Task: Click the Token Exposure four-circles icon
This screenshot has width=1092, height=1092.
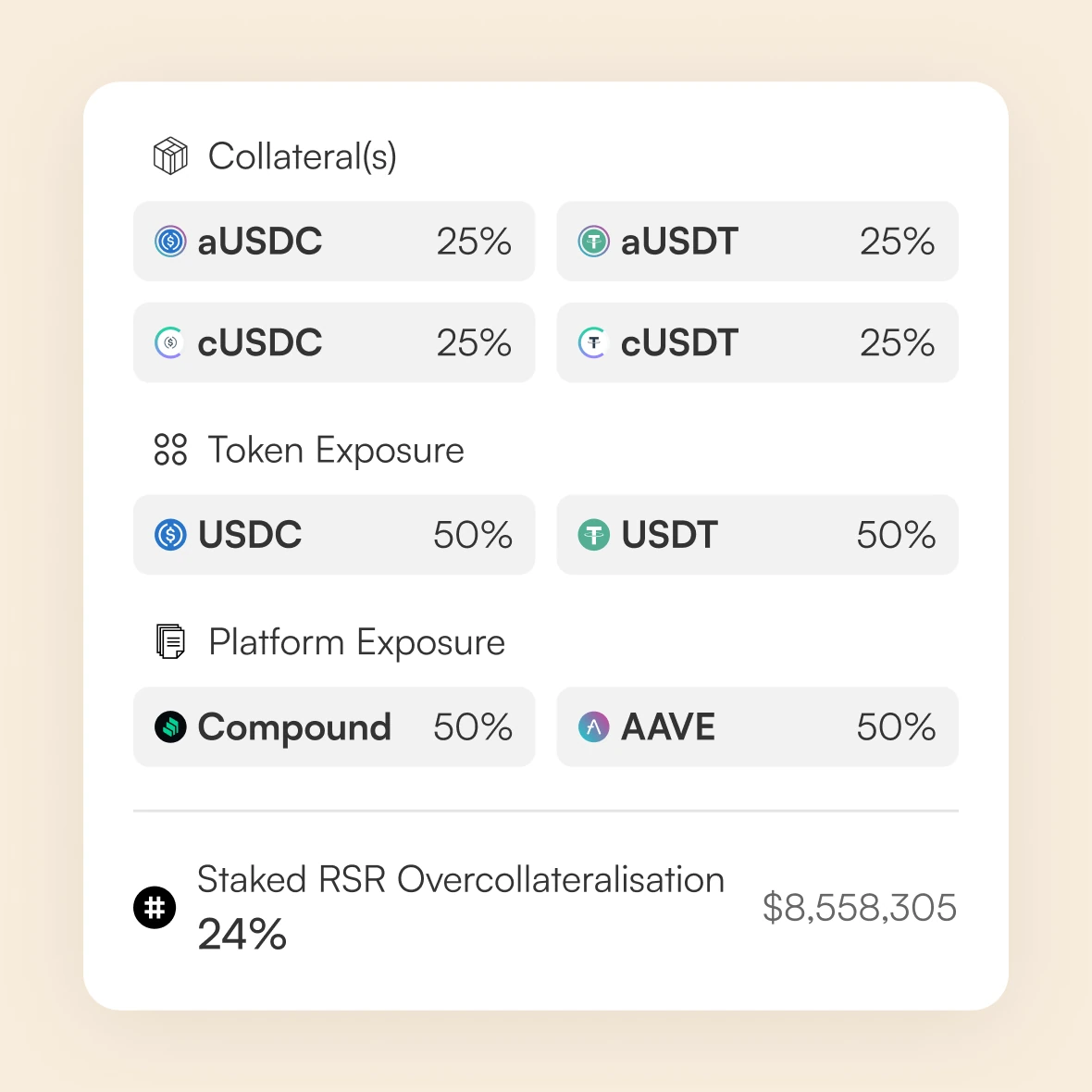Action: (x=170, y=450)
